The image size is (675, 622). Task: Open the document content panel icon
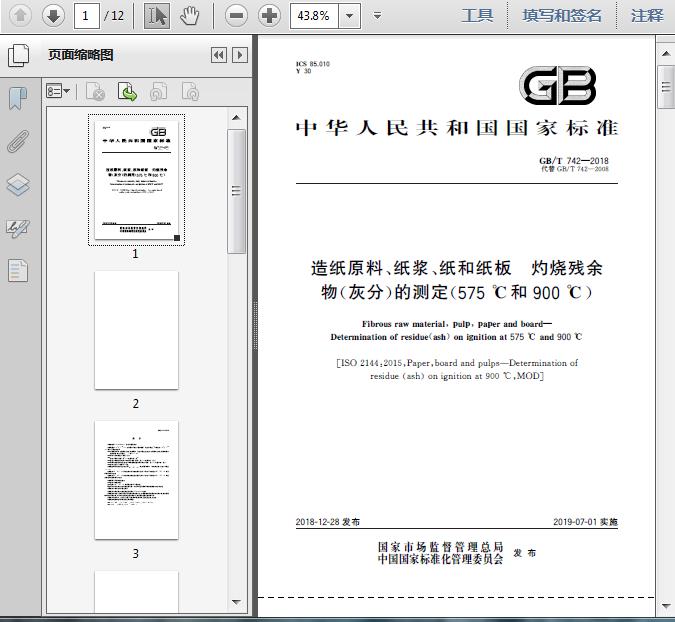click(x=18, y=271)
